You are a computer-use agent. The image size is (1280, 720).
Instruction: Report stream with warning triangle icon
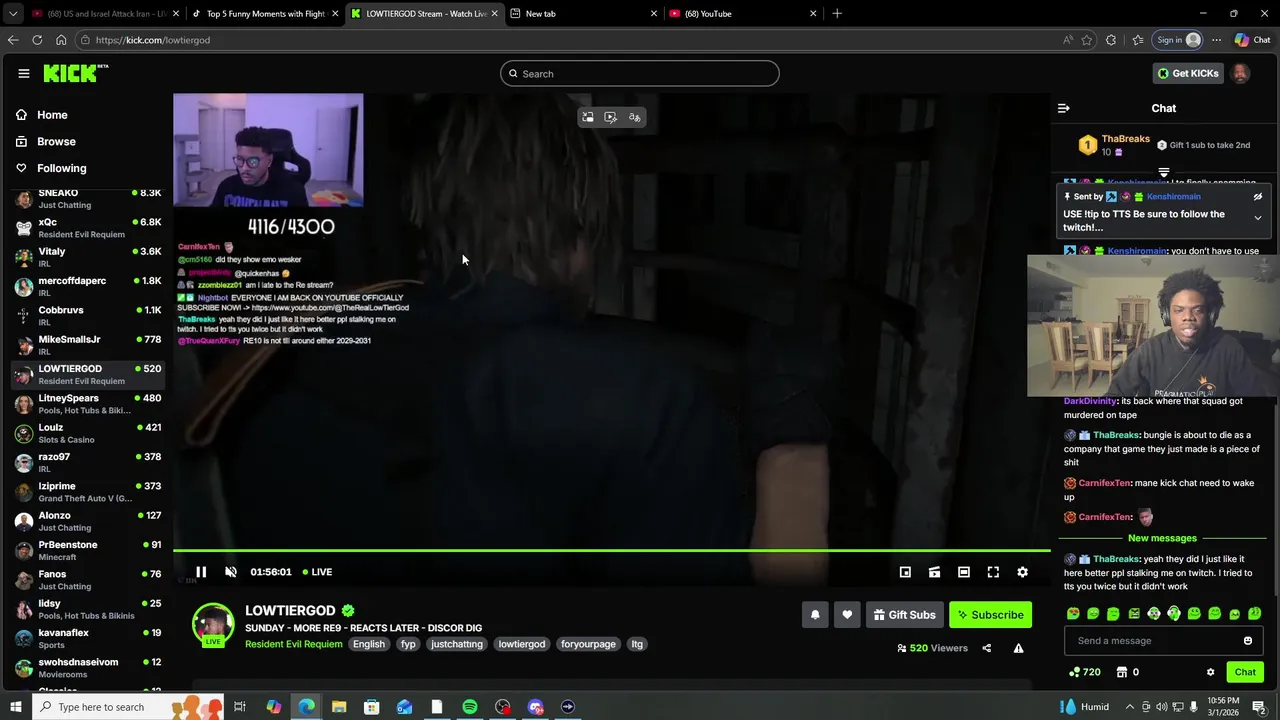(x=1018, y=648)
